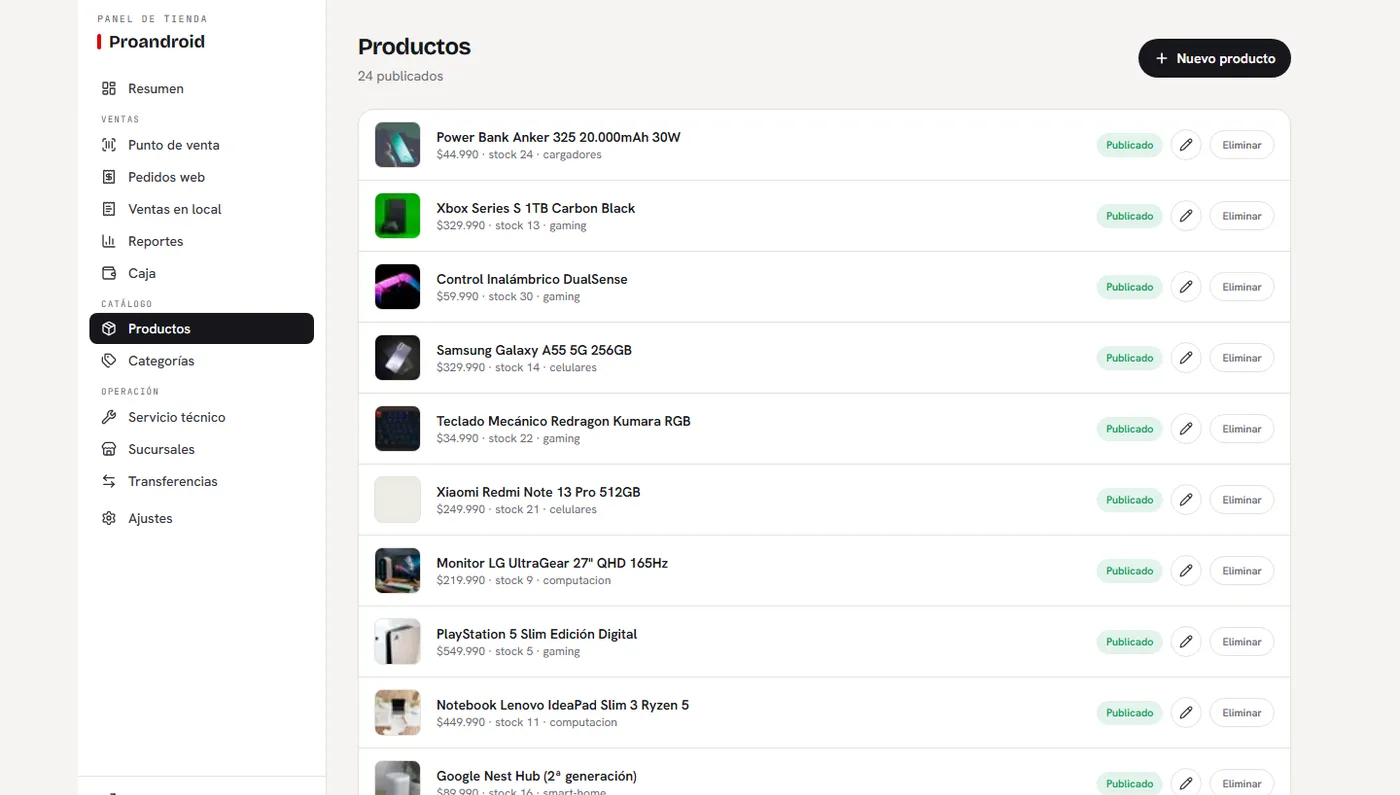Edit Teclado Mecánico Redragon with pencil icon

point(1186,429)
